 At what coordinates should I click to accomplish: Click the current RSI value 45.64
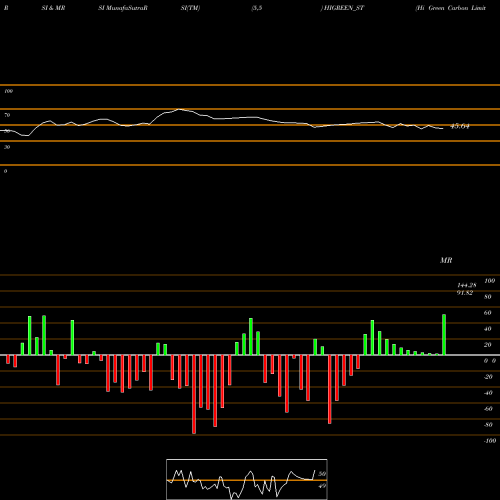pos(460,126)
